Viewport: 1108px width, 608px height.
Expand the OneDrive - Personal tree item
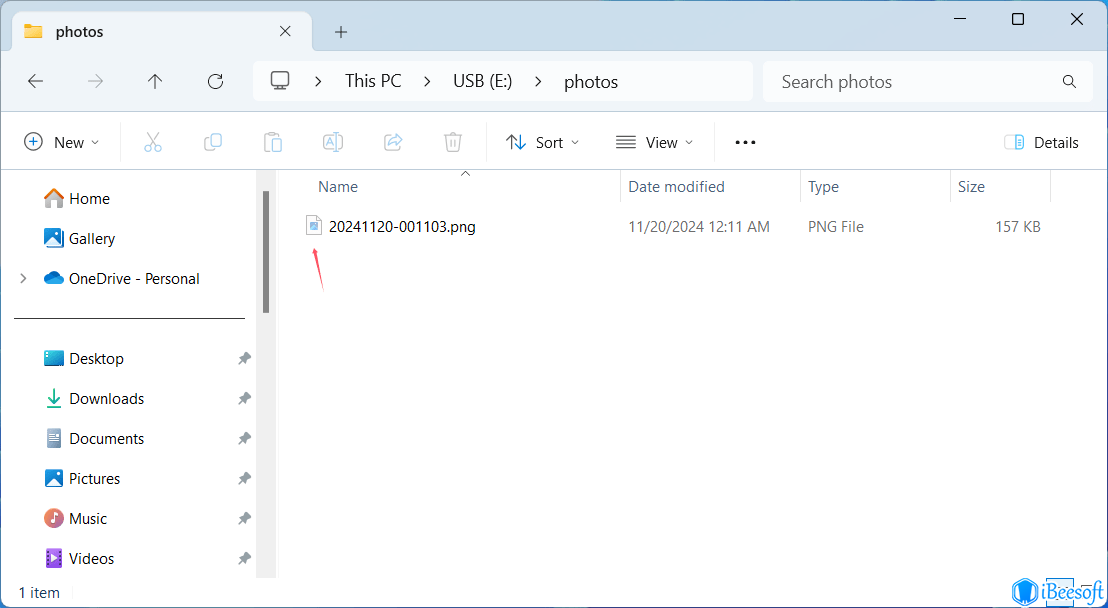coord(22,278)
